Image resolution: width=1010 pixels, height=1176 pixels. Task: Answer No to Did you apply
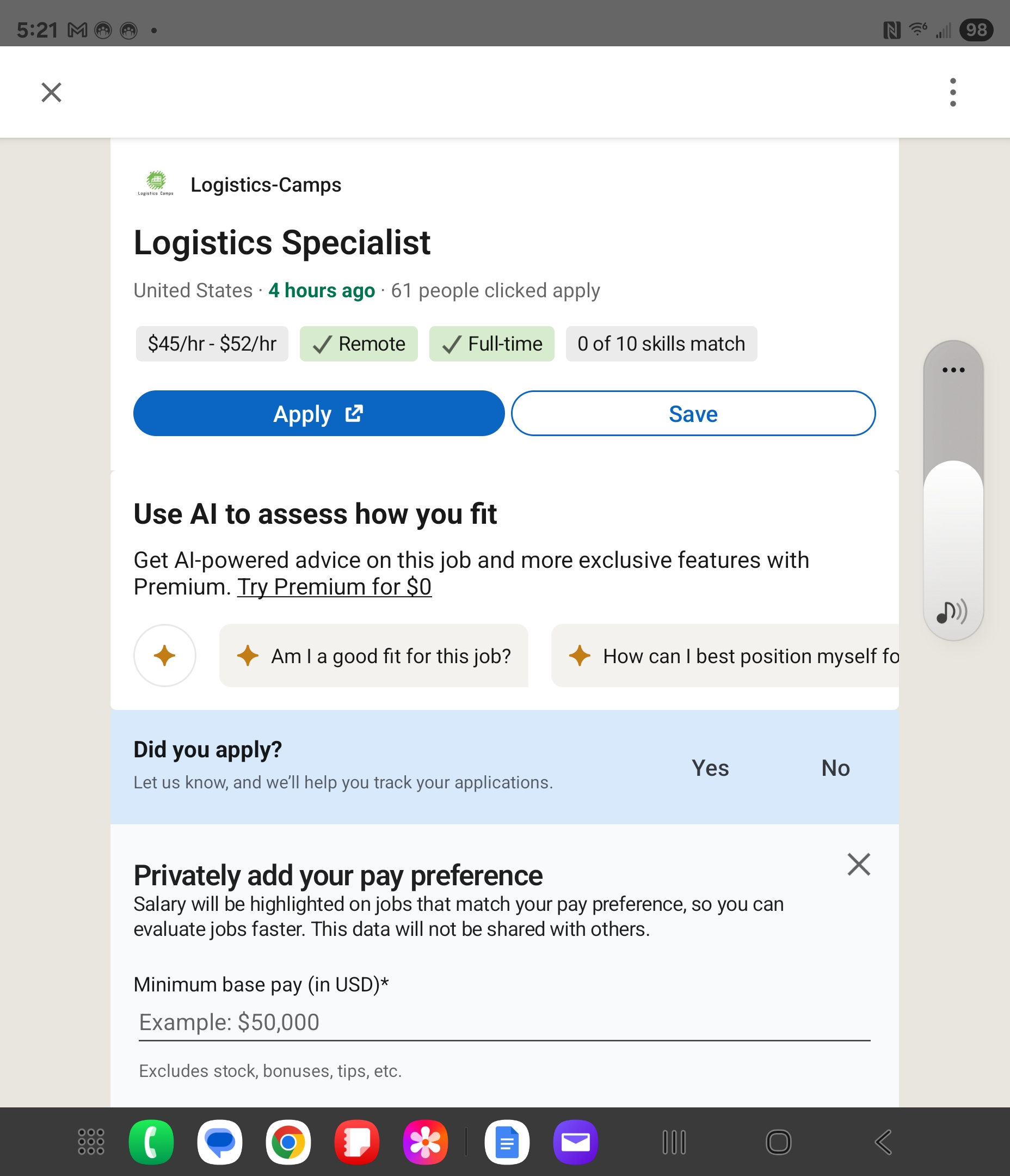[835, 768]
